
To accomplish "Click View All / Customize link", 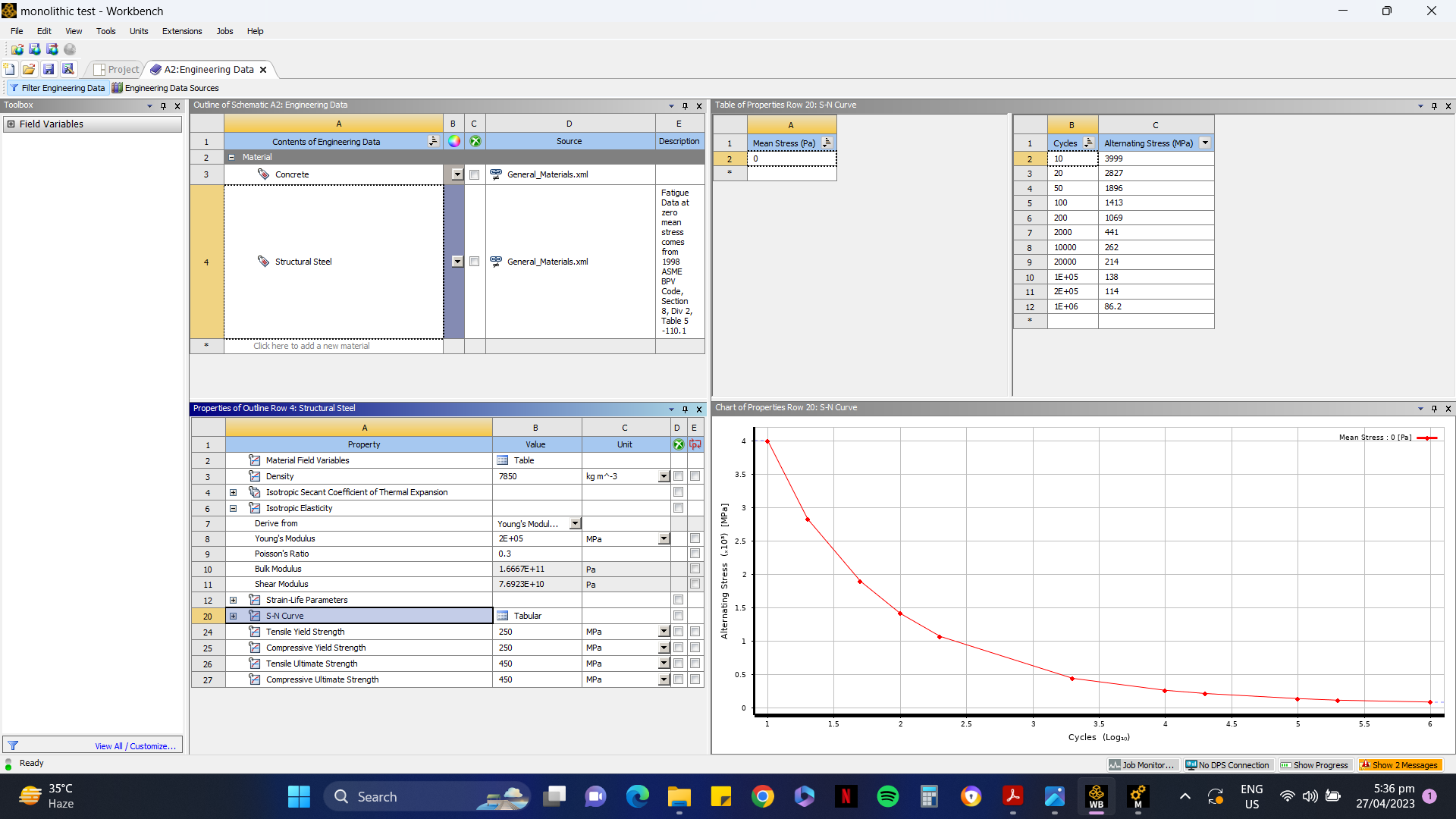I will (x=135, y=746).
